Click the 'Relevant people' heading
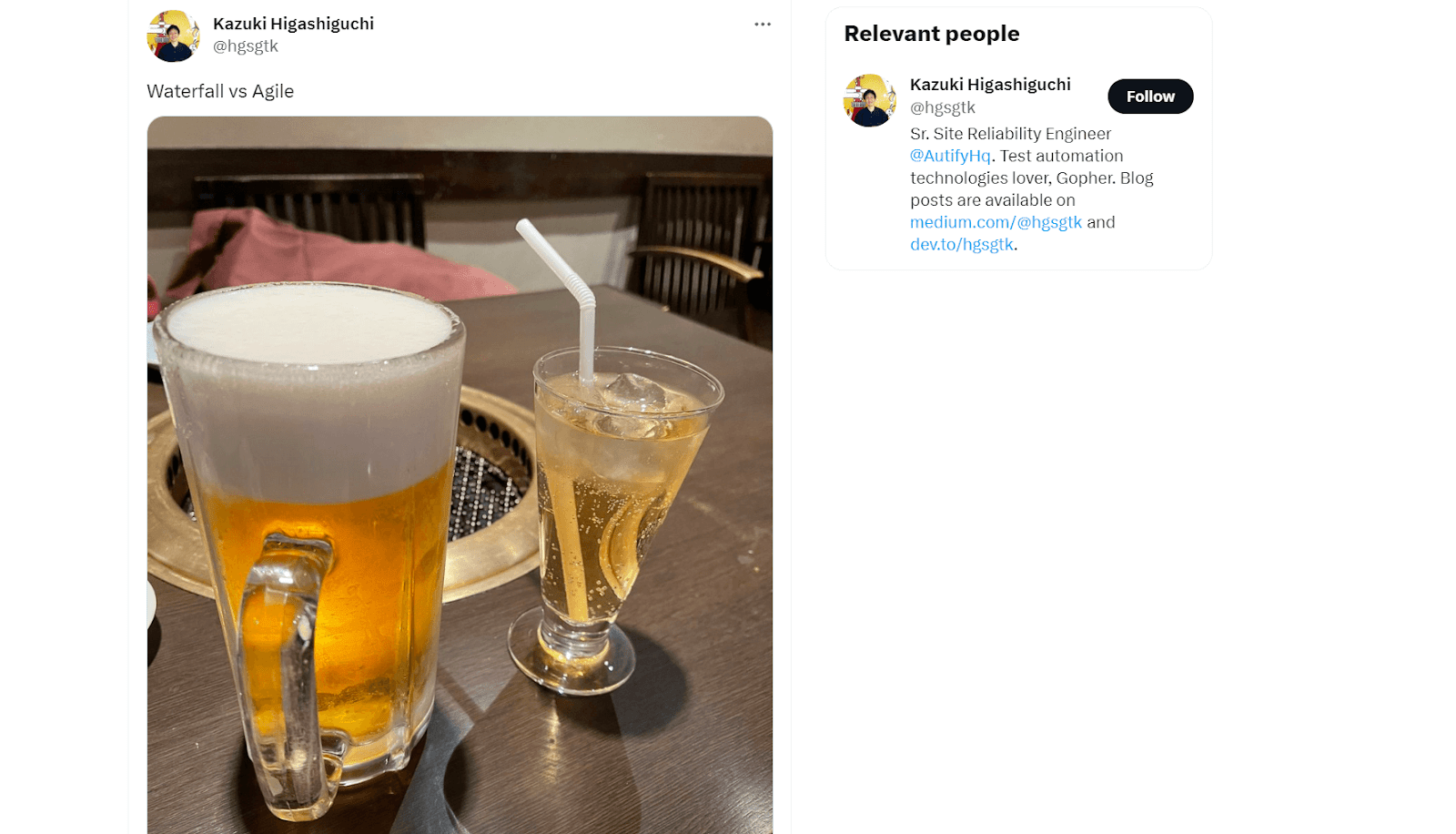Viewport: 1456px width, 834px height. 932,34
